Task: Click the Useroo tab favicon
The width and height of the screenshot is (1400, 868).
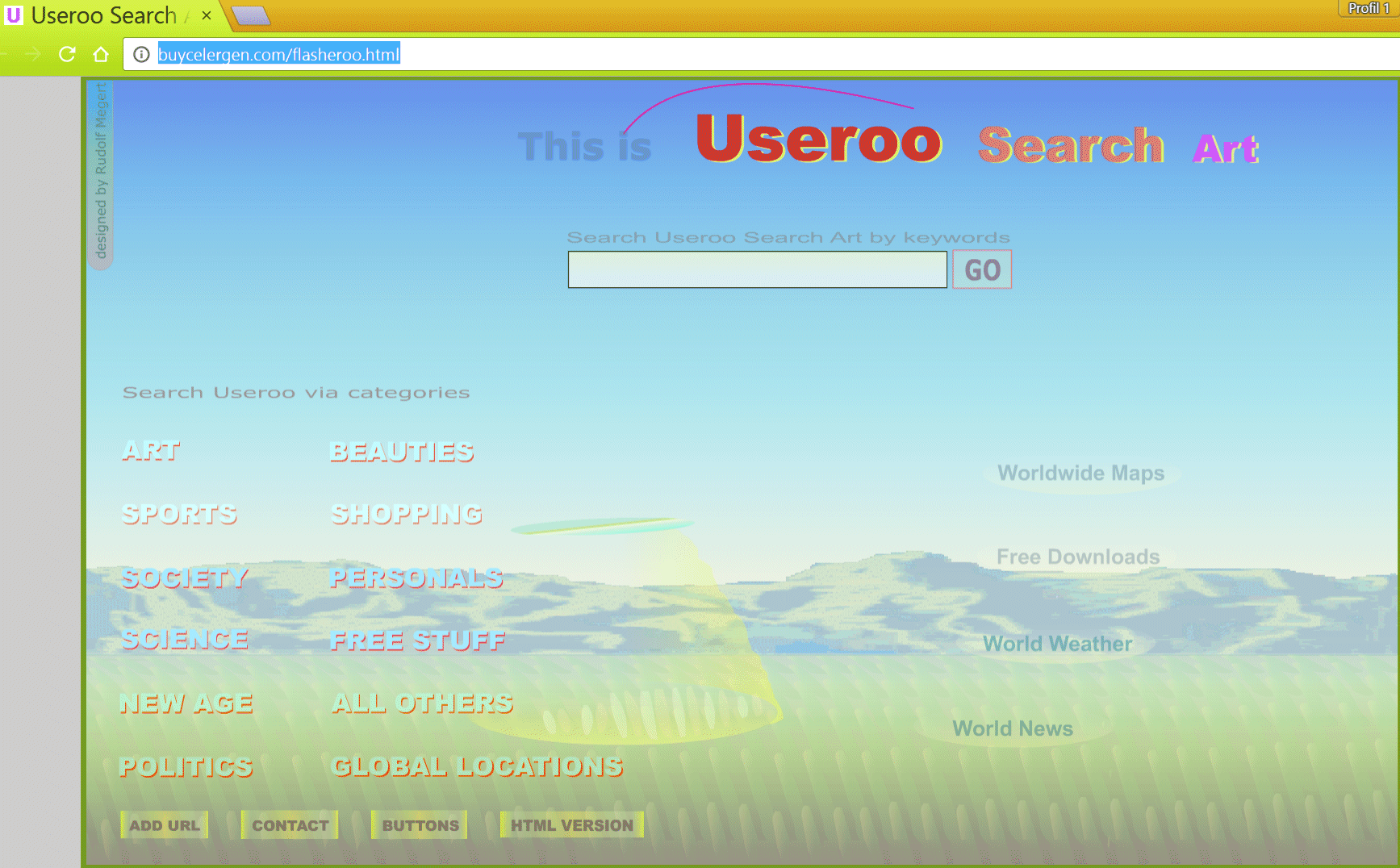Action: pyautogui.click(x=14, y=15)
